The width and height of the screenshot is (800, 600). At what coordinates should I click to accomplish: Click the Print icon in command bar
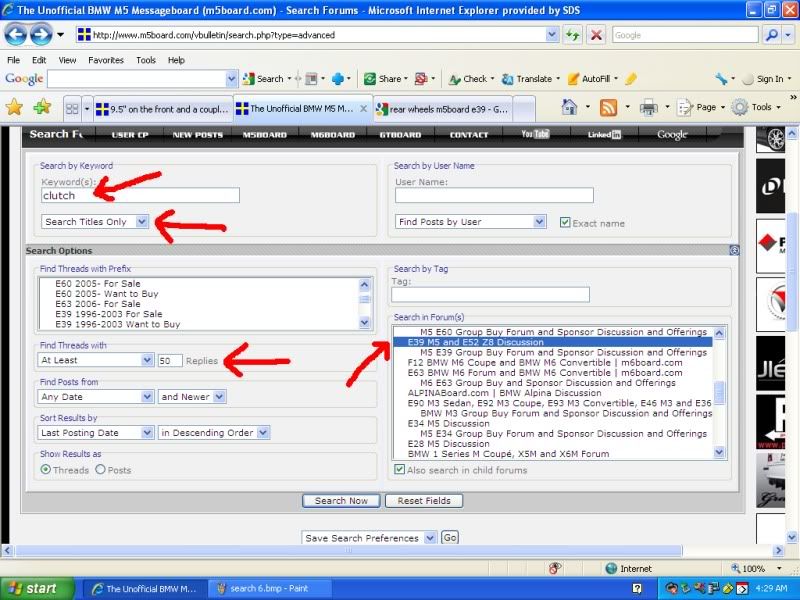(x=648, y=108)
